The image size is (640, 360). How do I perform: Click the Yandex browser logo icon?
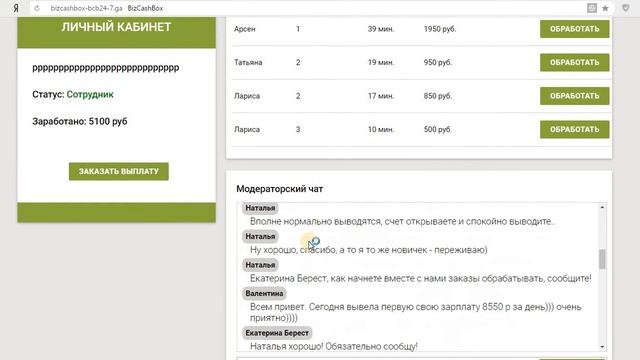coord(16,8)
